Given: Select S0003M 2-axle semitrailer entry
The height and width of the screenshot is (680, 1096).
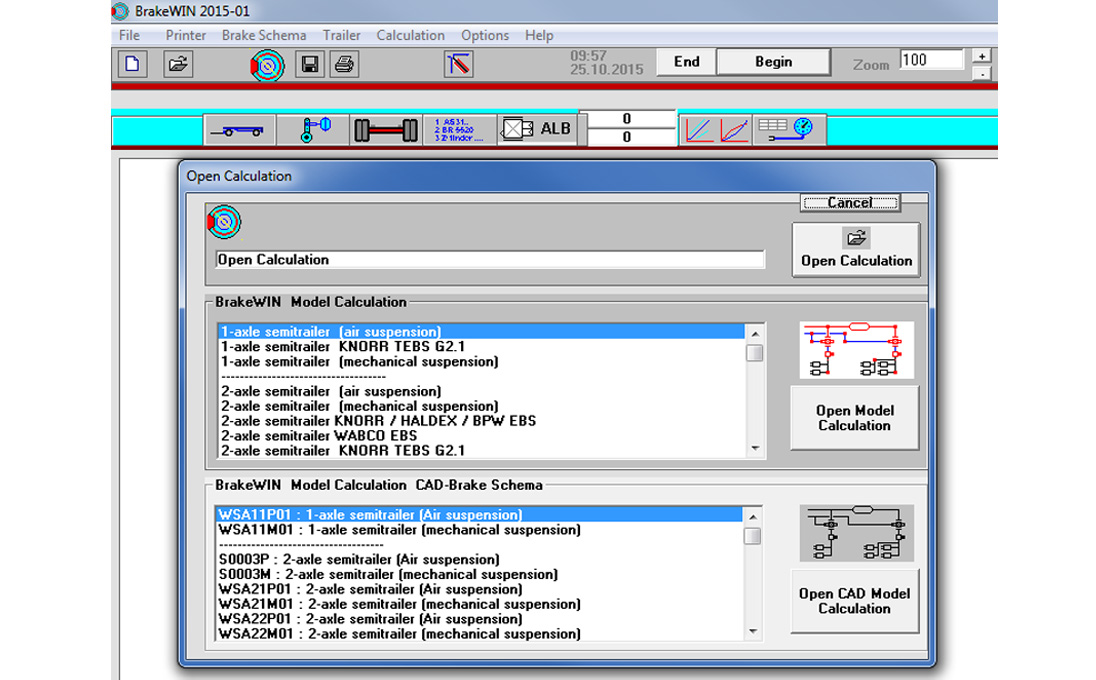Looking at the screenshot, I should coord(479,574).
